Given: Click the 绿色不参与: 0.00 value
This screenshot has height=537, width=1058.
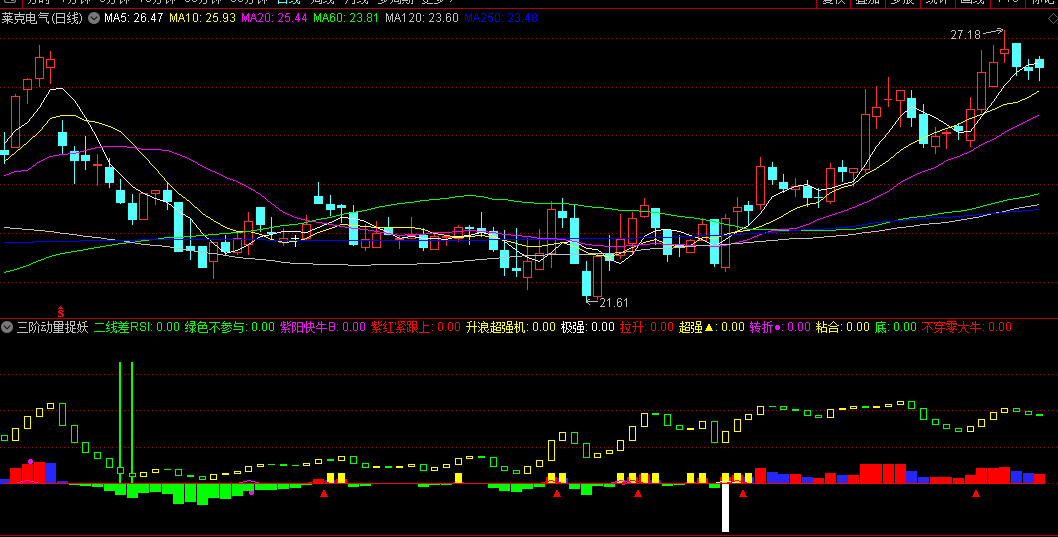Looking at the screenshot, I should point(229,327).
